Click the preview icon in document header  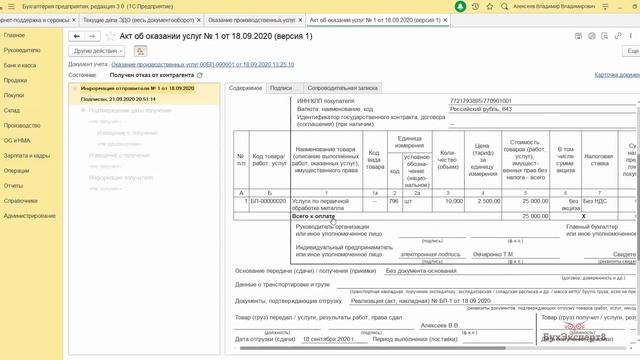[x=604, y=36]
